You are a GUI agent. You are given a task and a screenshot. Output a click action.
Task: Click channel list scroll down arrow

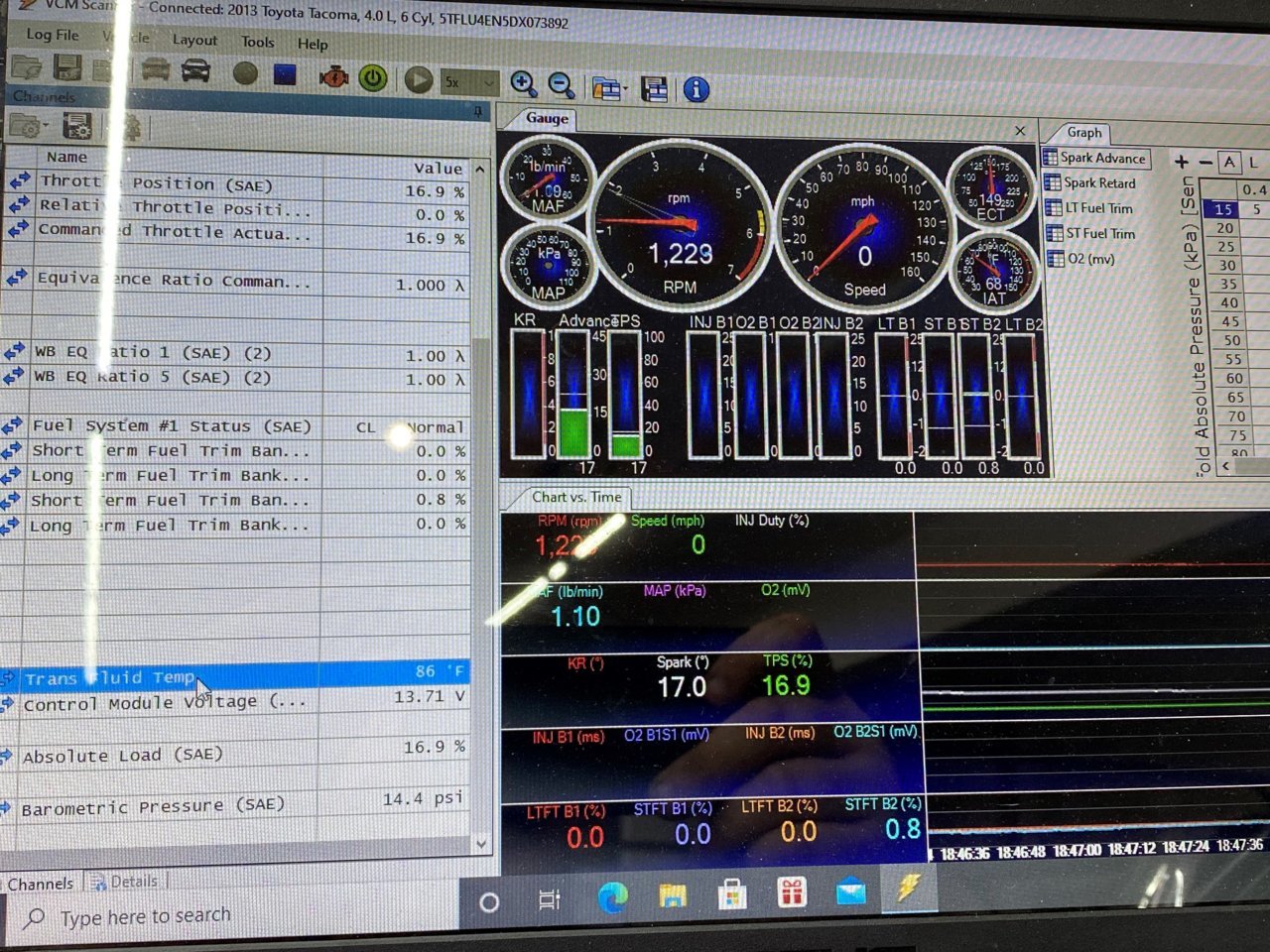tap(481, 845)
